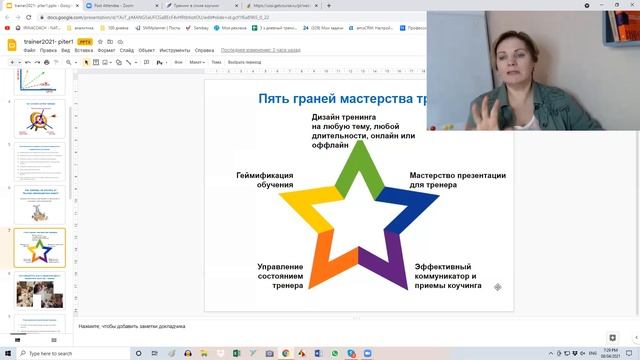The height and width of the screenshot is (360, 640).
Task: Open Chrome from the taskbar
Action: 286,353
